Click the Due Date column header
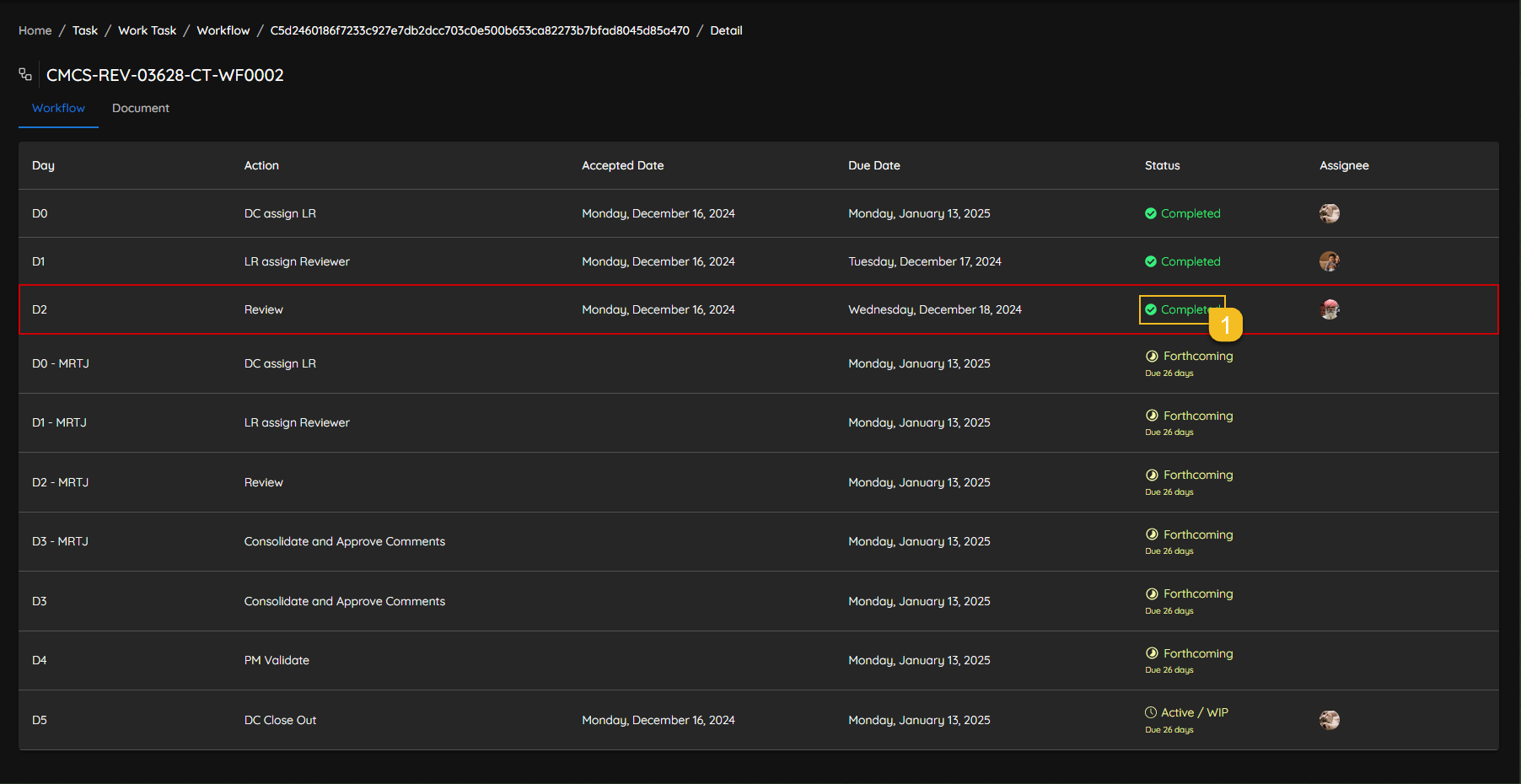Viewport: 1521px width, 784px height. tap(873, 165)
